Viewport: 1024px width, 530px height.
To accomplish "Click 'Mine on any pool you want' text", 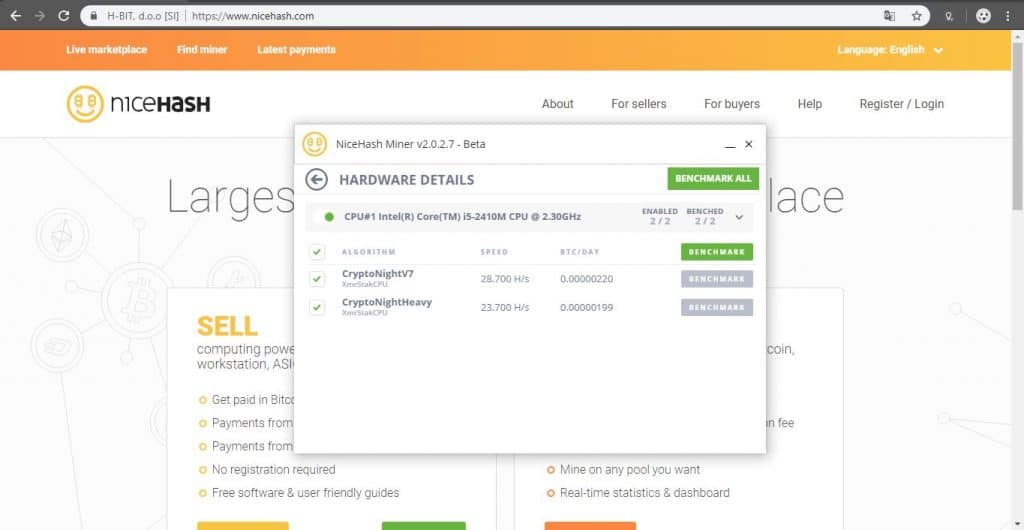I will coord(630,469).
